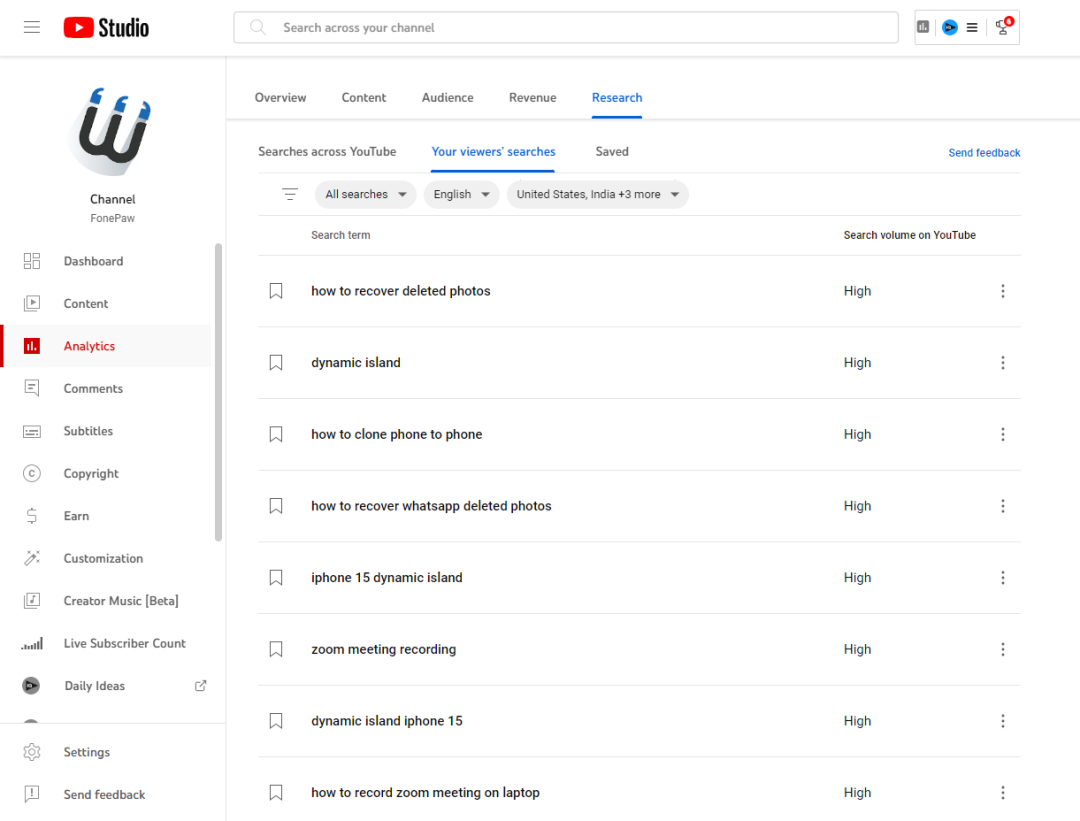Open options for 'how to record zoom meeting on laptop'
The height and width of the screenshot is (821, 1080).
[x=1003, y=793]
